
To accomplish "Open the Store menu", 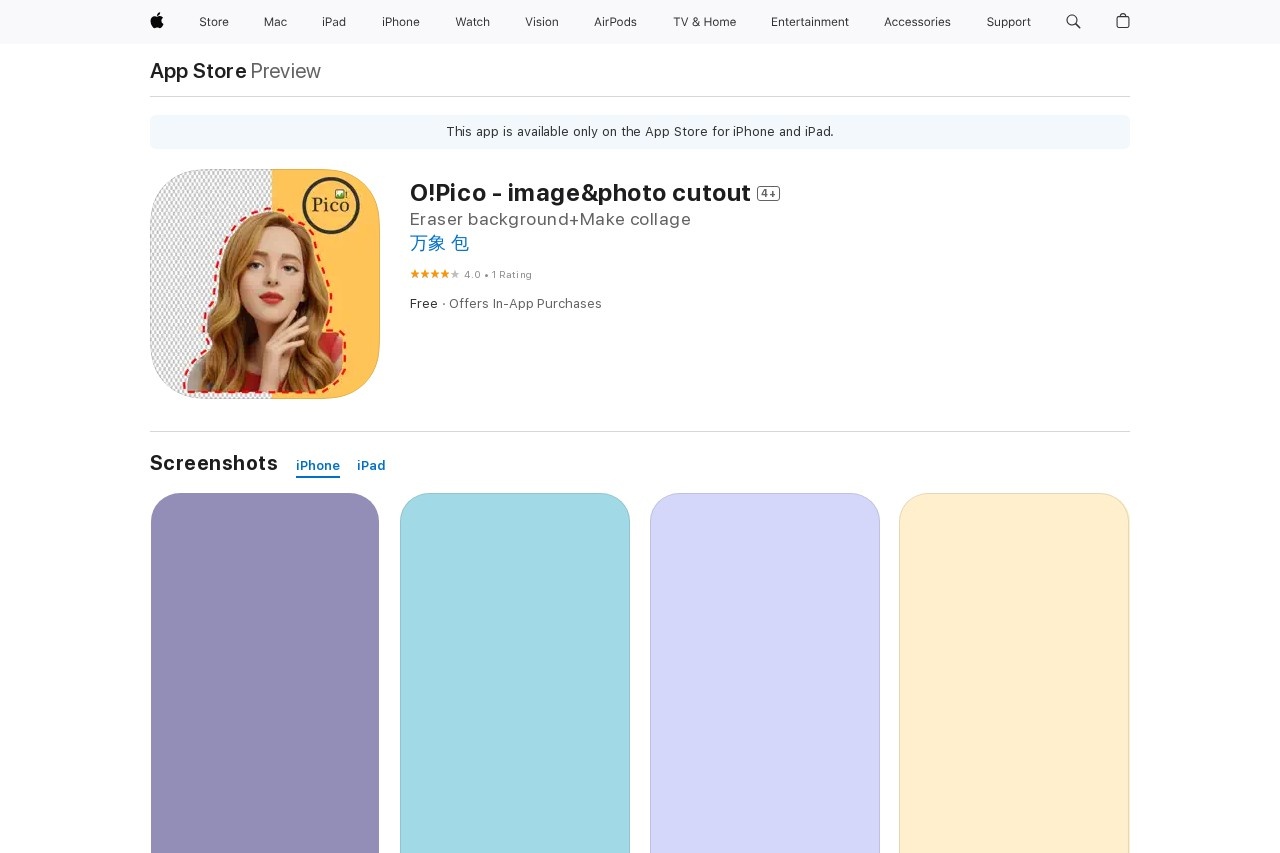I will tap(214, 22).
